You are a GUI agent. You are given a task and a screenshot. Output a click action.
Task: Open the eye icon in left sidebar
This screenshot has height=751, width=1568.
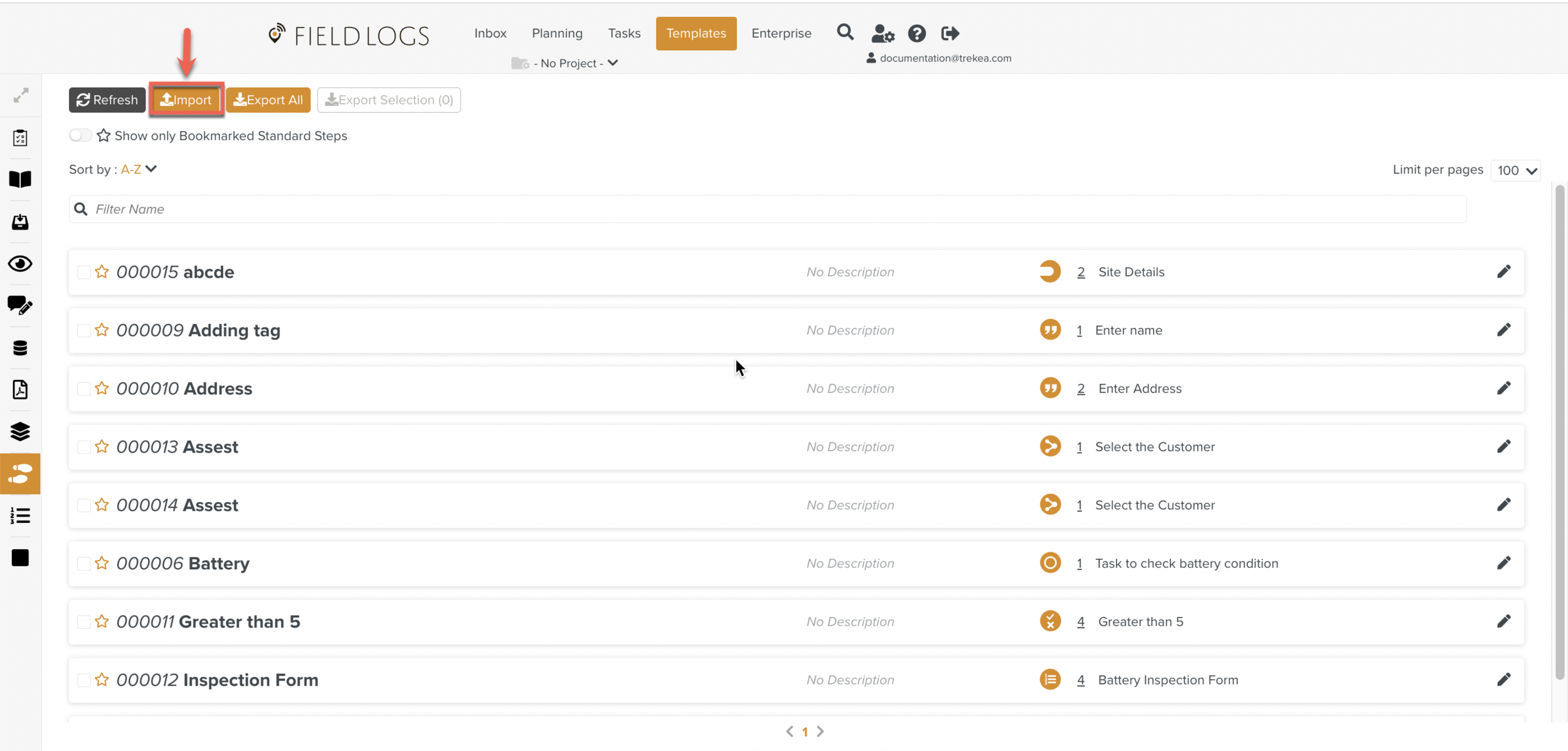pos(20,264)
